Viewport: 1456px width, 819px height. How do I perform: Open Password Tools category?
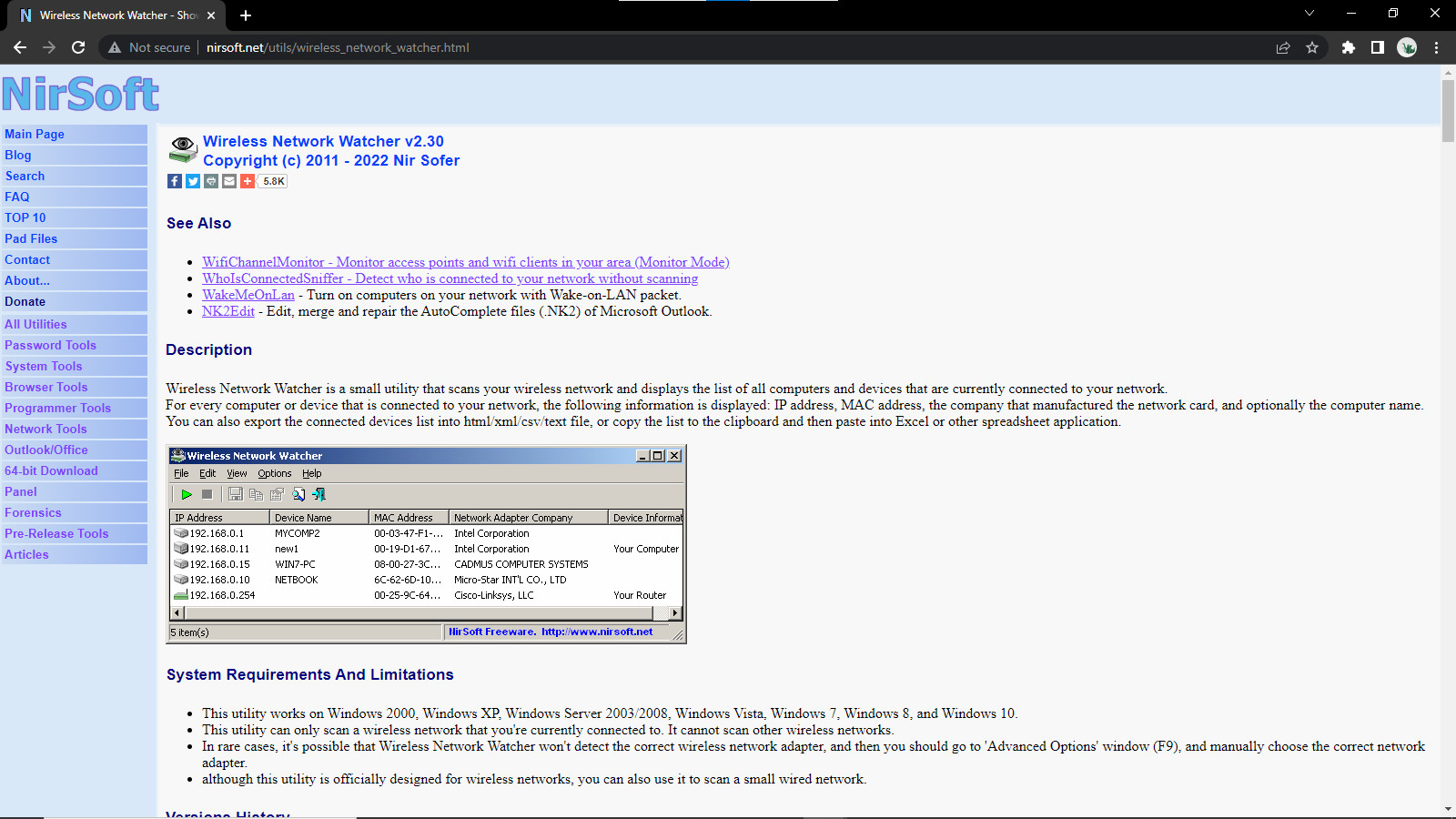point(74,345)
